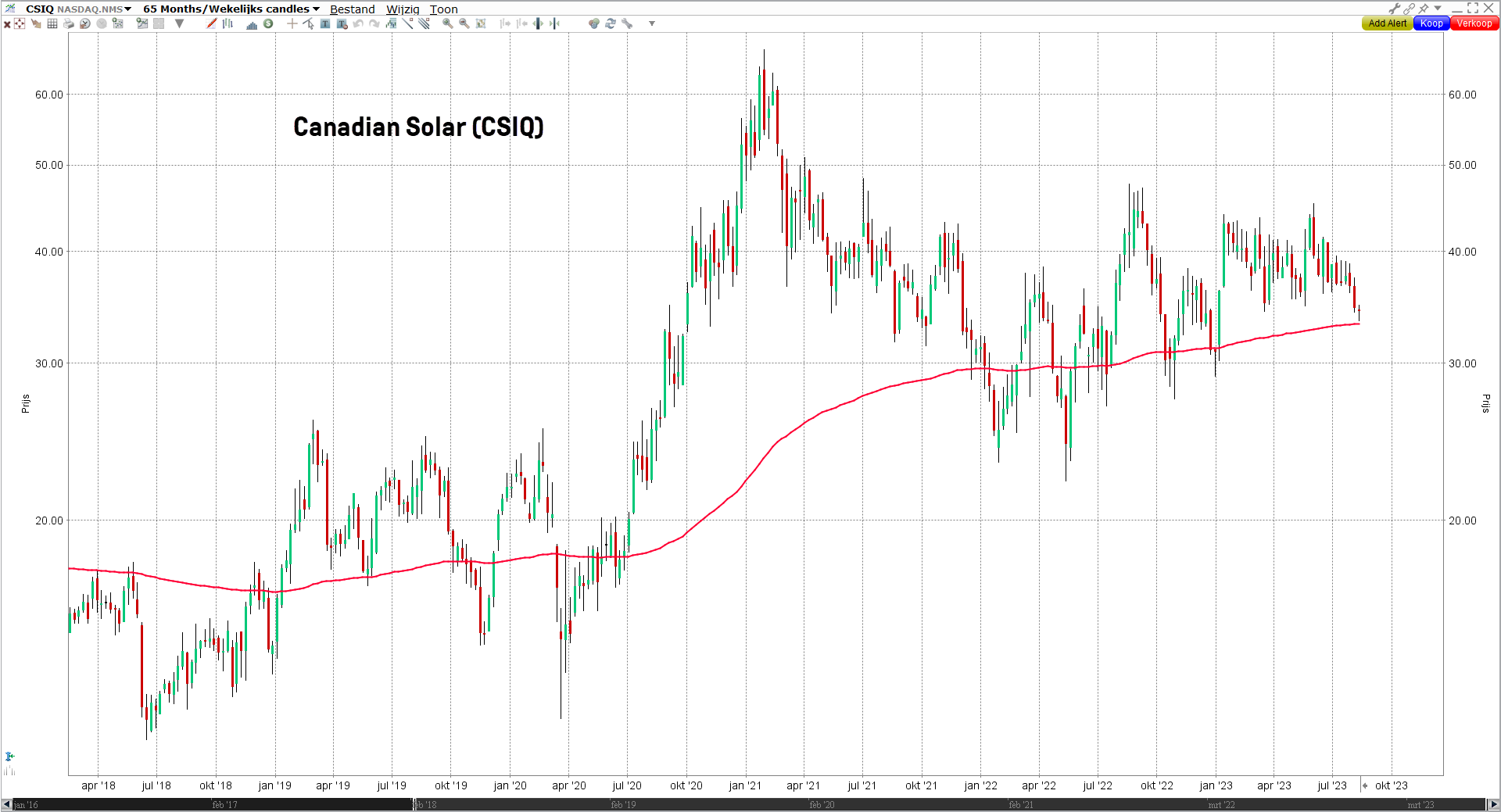Click the shift bars left icon
The image size is (1501, 812).
click(x=521, y=23)
